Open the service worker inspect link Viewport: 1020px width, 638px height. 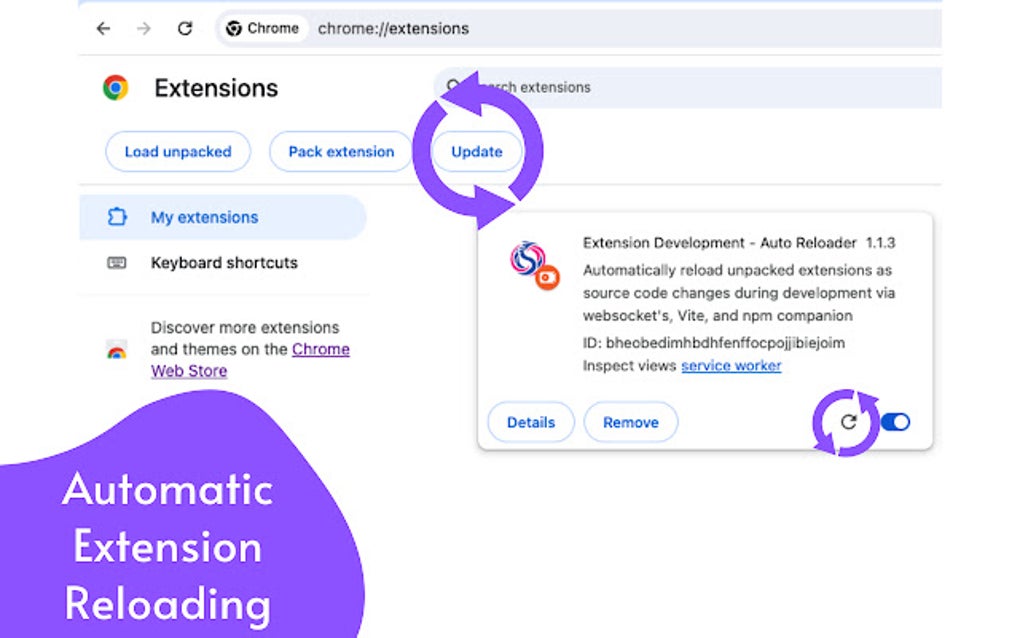[731, 366]
